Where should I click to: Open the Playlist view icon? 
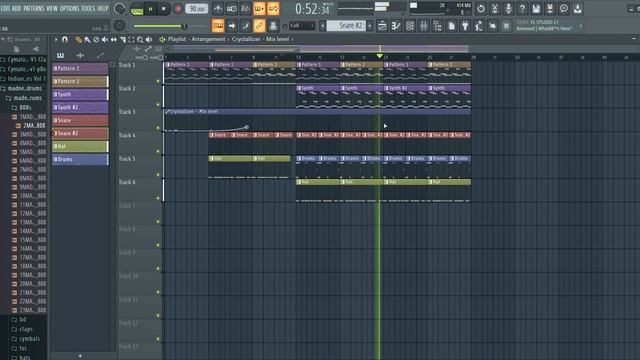pyautogui.click(x=382, y=26)
